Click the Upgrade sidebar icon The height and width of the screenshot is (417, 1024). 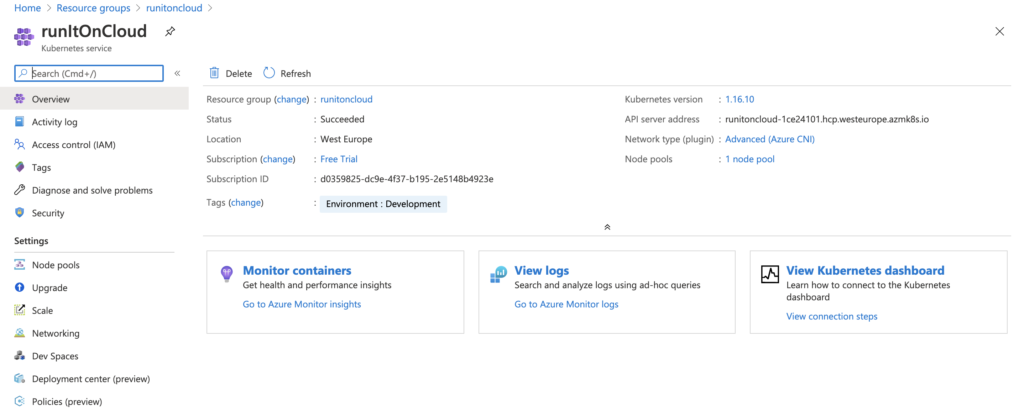coord(20,288)
